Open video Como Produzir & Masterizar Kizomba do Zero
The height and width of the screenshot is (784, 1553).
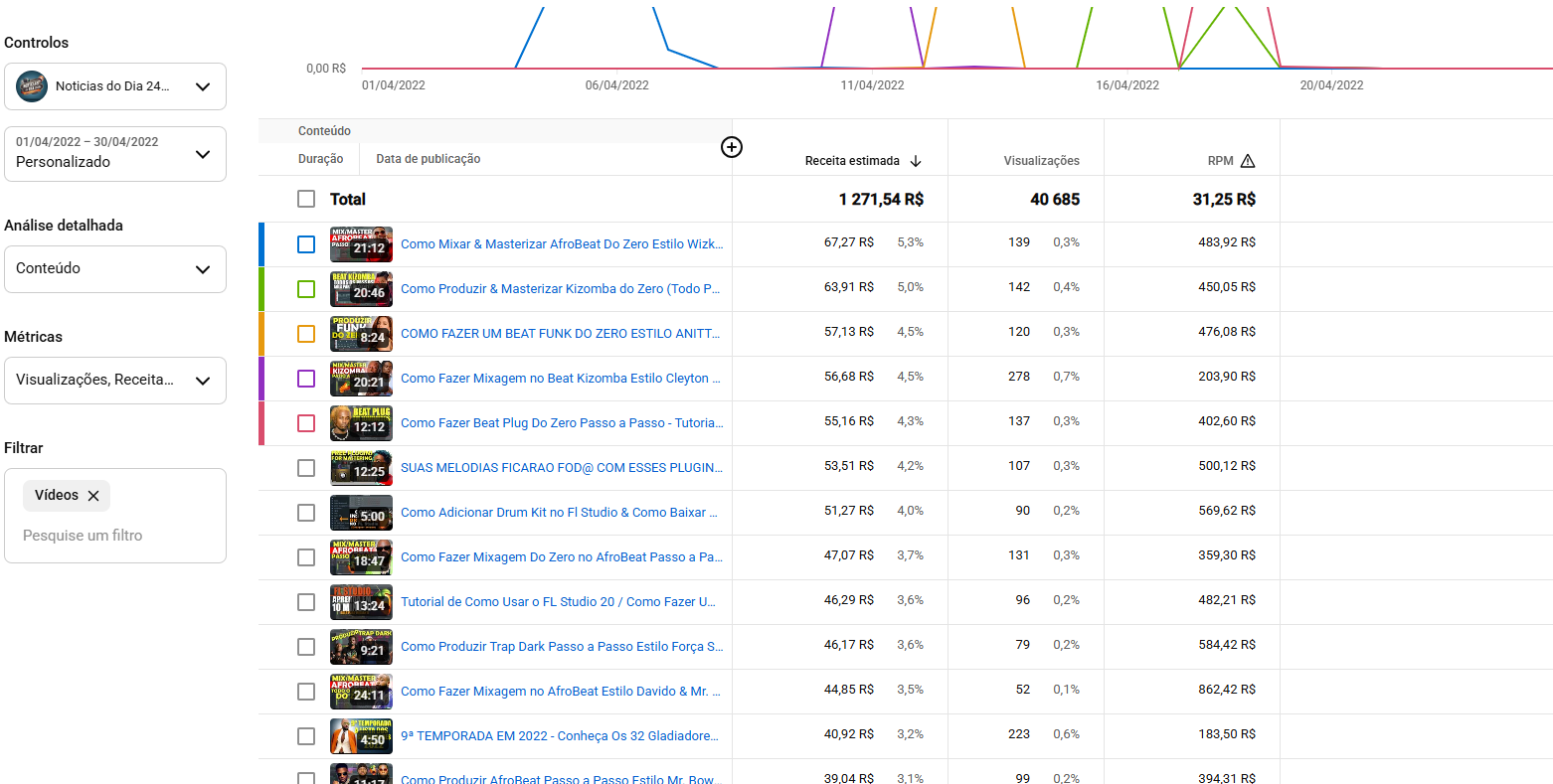click(561, 289)
